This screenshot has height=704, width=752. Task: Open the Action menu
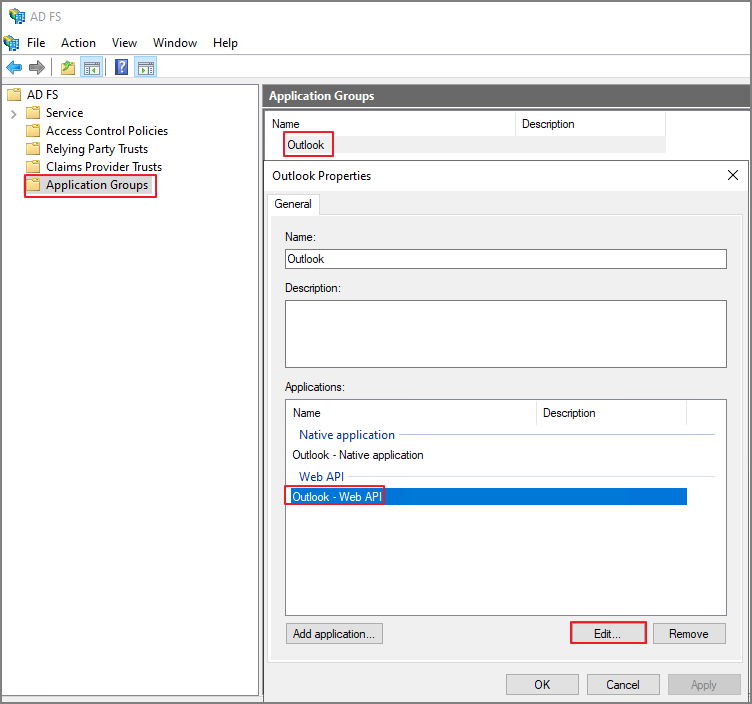coord(78,43)
